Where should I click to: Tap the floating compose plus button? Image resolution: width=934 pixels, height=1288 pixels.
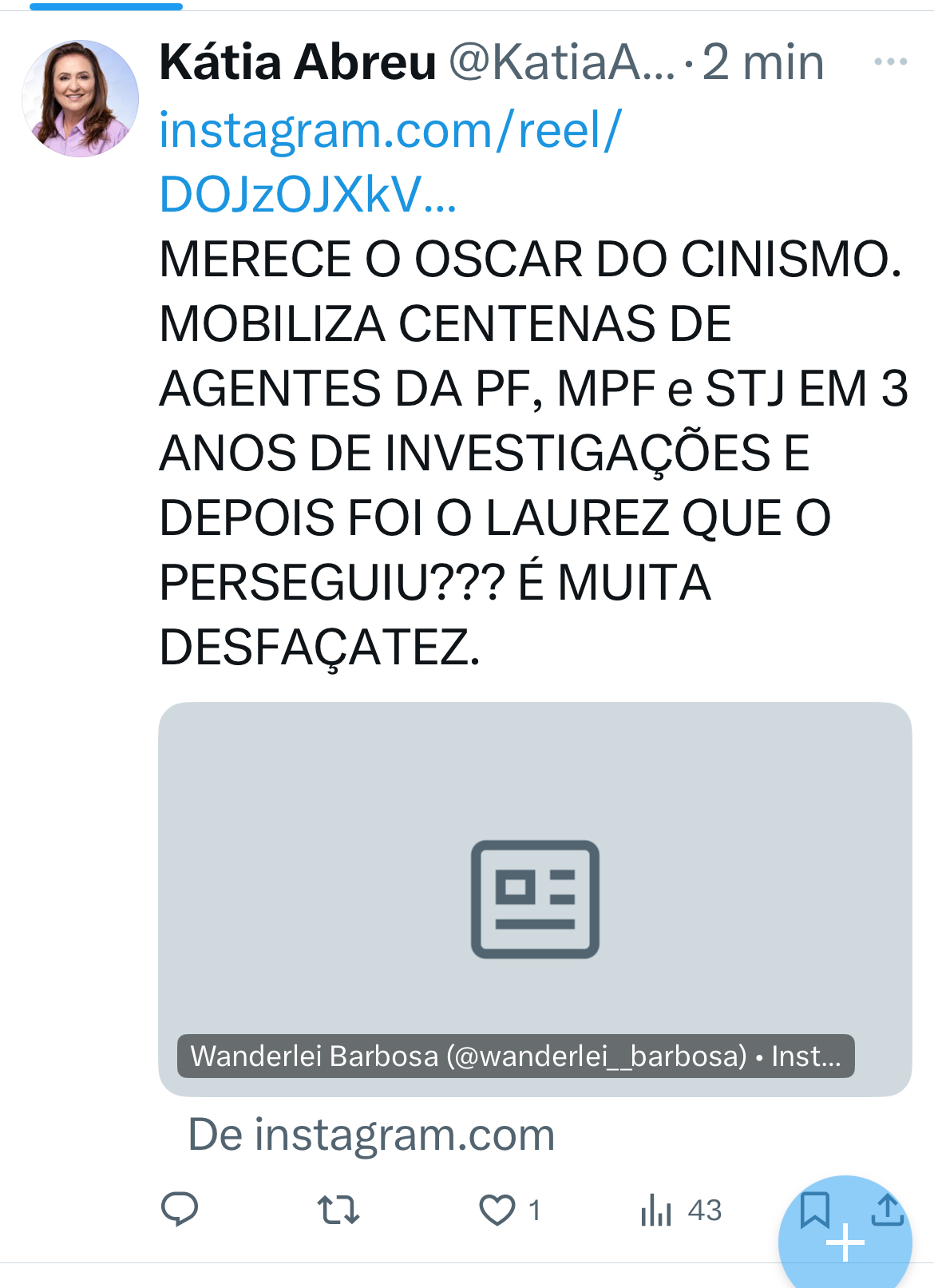click(845, 1242)
